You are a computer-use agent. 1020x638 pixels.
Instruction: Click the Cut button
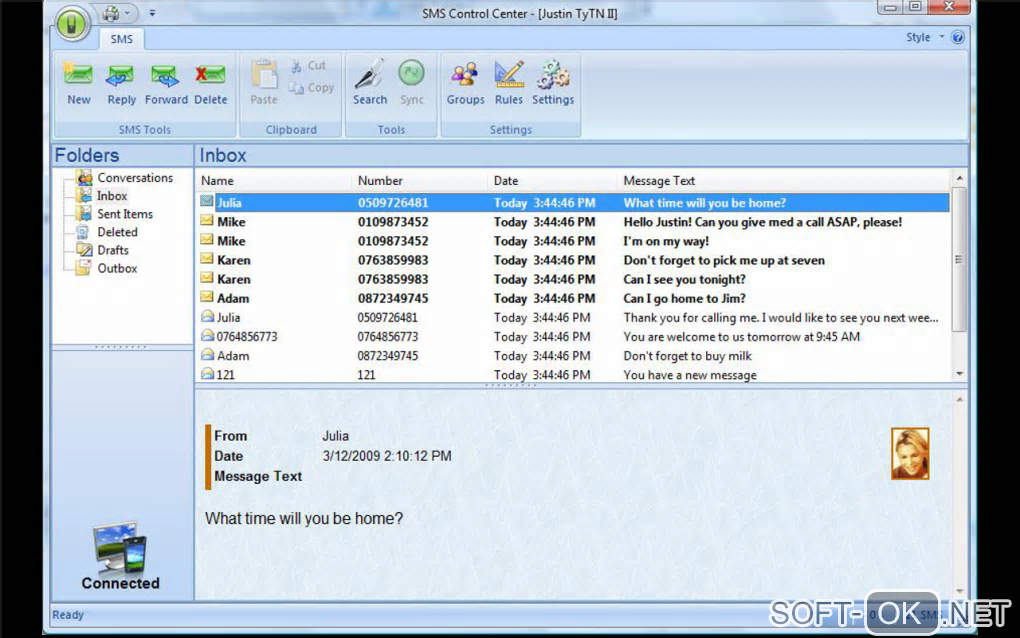pos(308,66)
